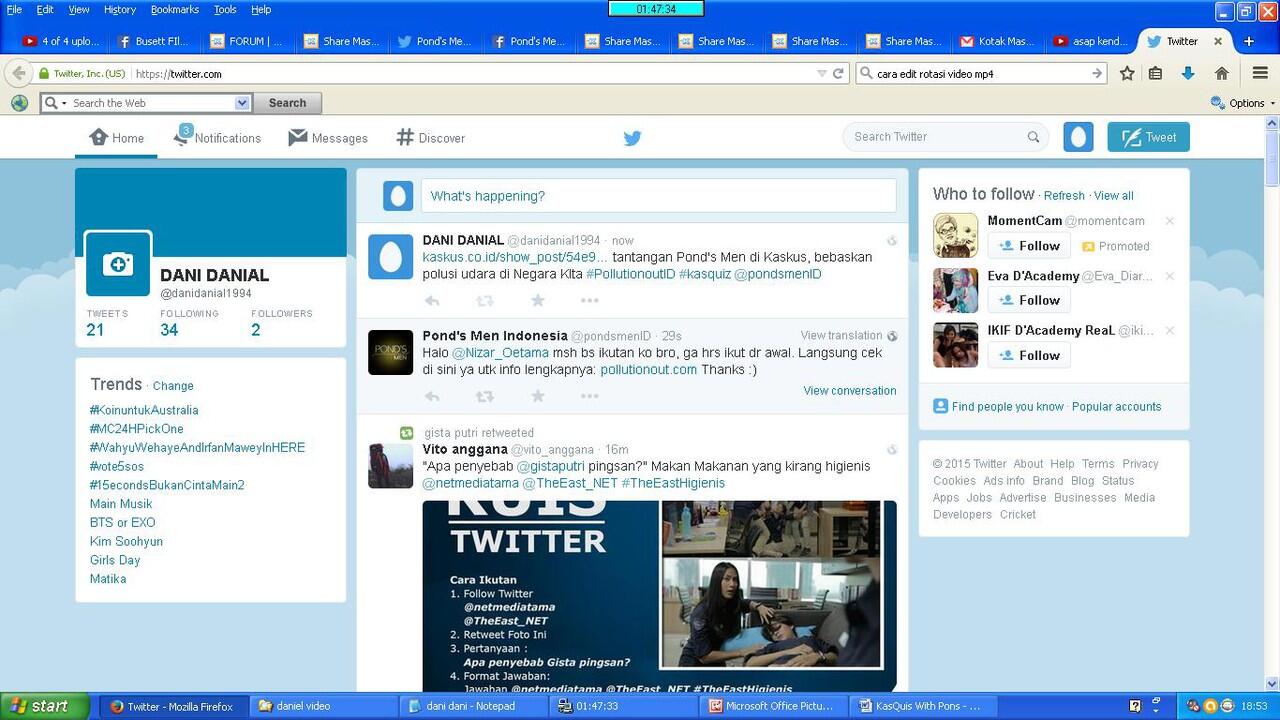Click the What's happening compose box
This screenshot has width=1280, height=720.
(x=658, y=196)
